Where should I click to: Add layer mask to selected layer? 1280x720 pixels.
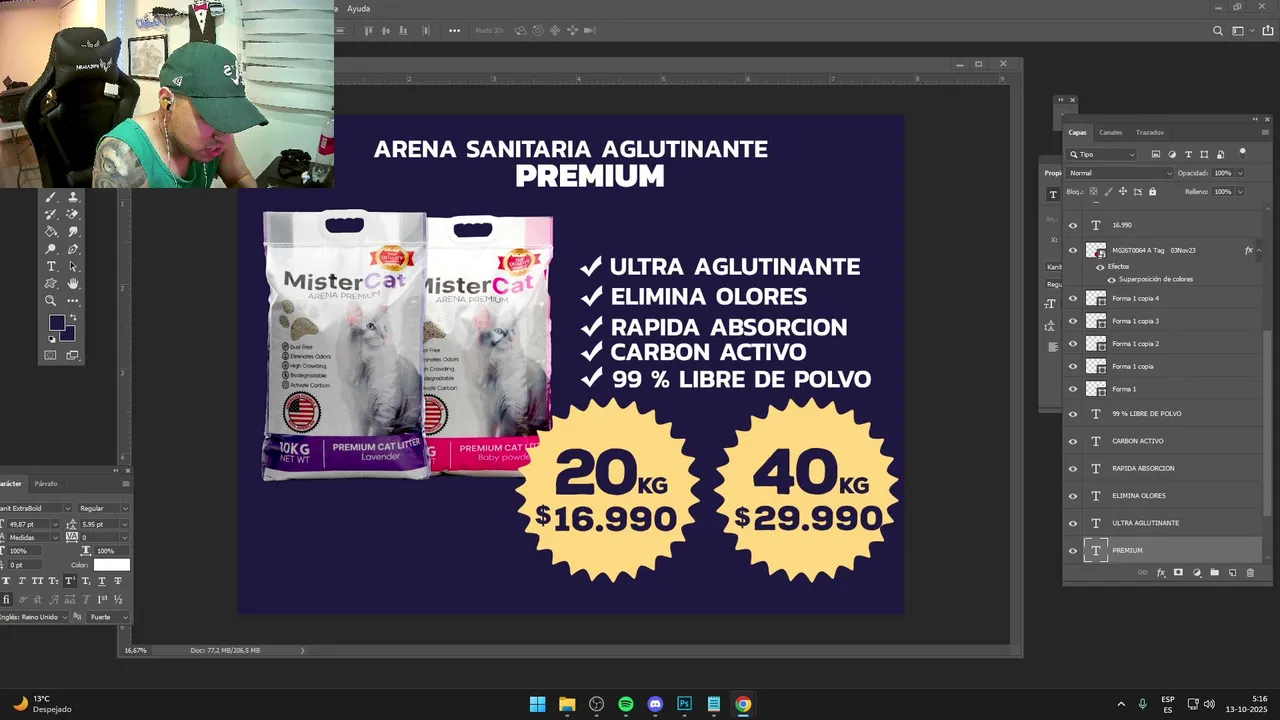pyautogui.click(x=1178, y=573)
